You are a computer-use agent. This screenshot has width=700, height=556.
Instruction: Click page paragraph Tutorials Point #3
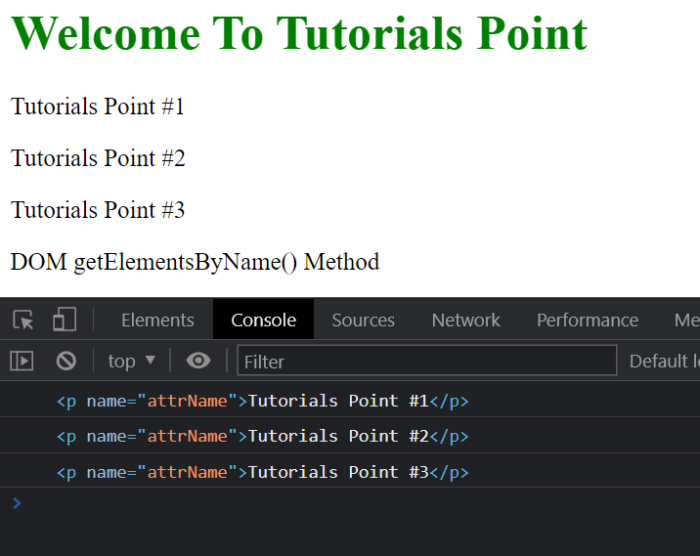pyautogui.click(x=98, y=210)
